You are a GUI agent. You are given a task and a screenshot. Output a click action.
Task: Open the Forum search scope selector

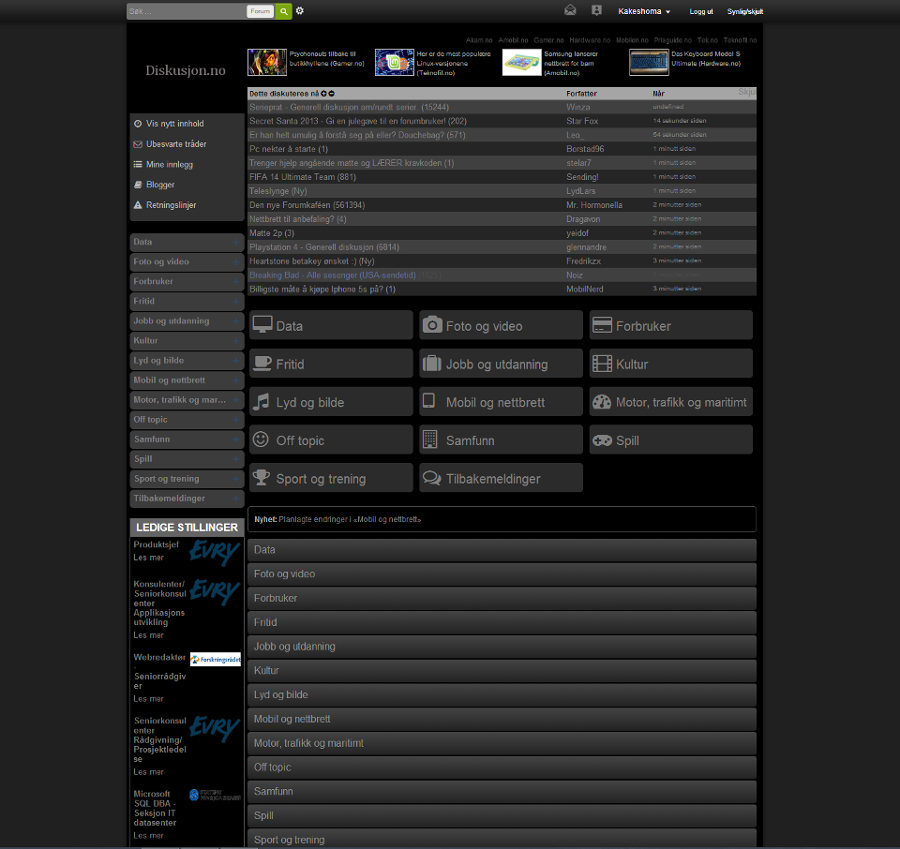pos(260,10)
